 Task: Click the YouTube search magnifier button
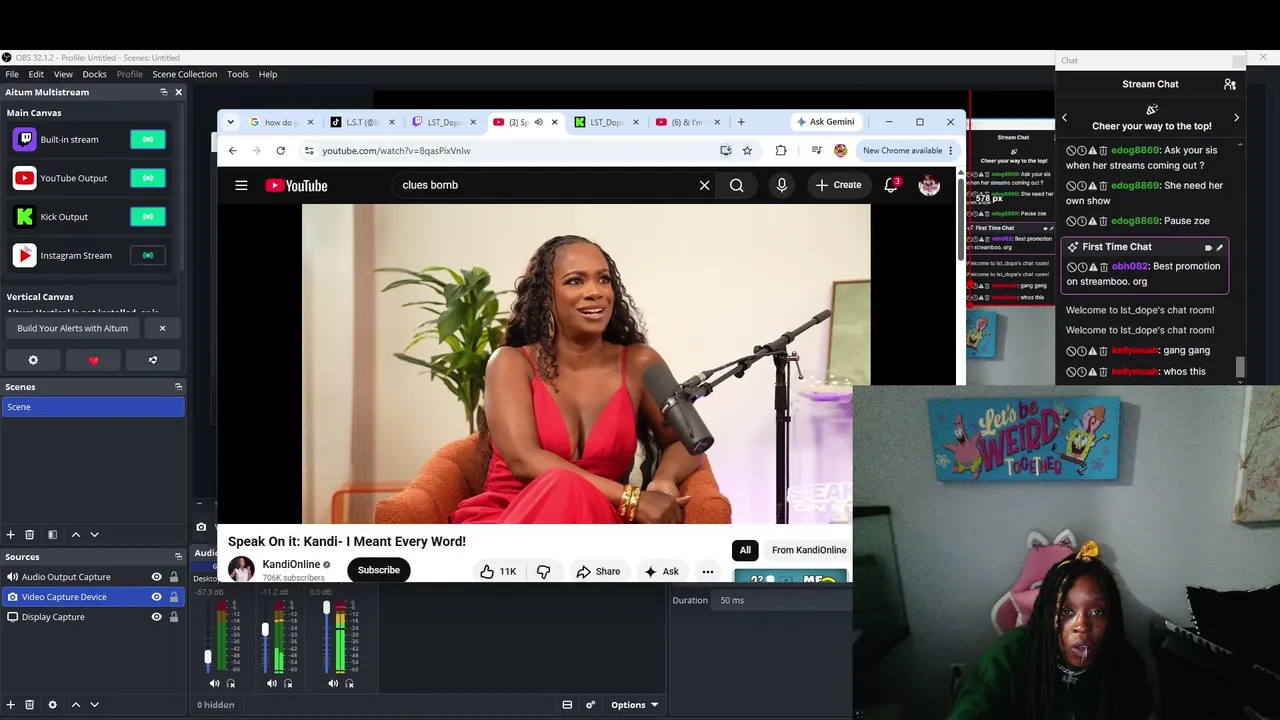[x=736, y=185]
